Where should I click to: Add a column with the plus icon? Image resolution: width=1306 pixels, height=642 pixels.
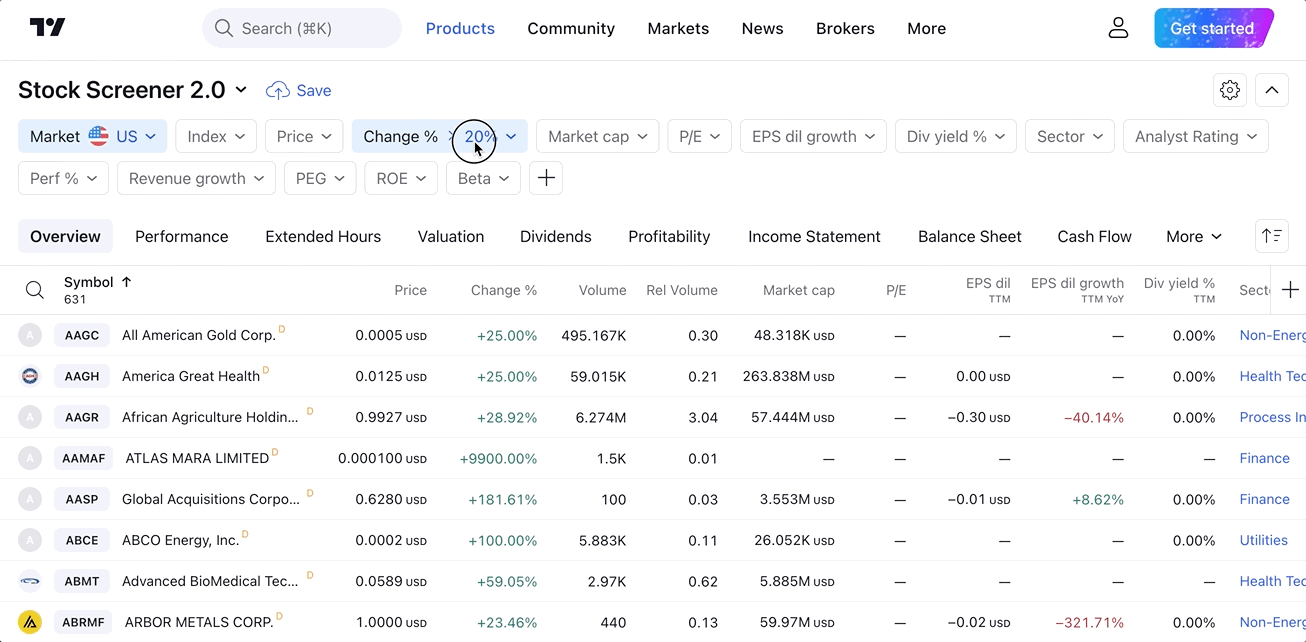(x=1290, y=290)
